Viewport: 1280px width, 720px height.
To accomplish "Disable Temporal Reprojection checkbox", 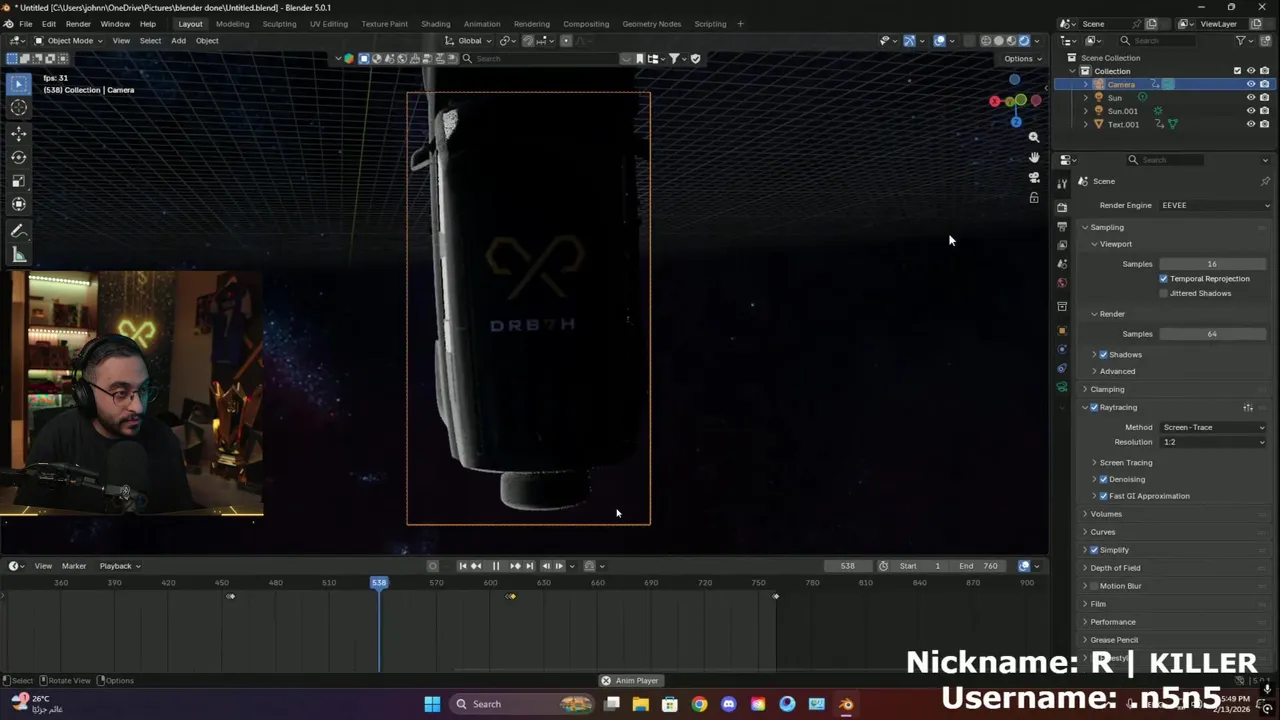I will [x=1163, y=278].
